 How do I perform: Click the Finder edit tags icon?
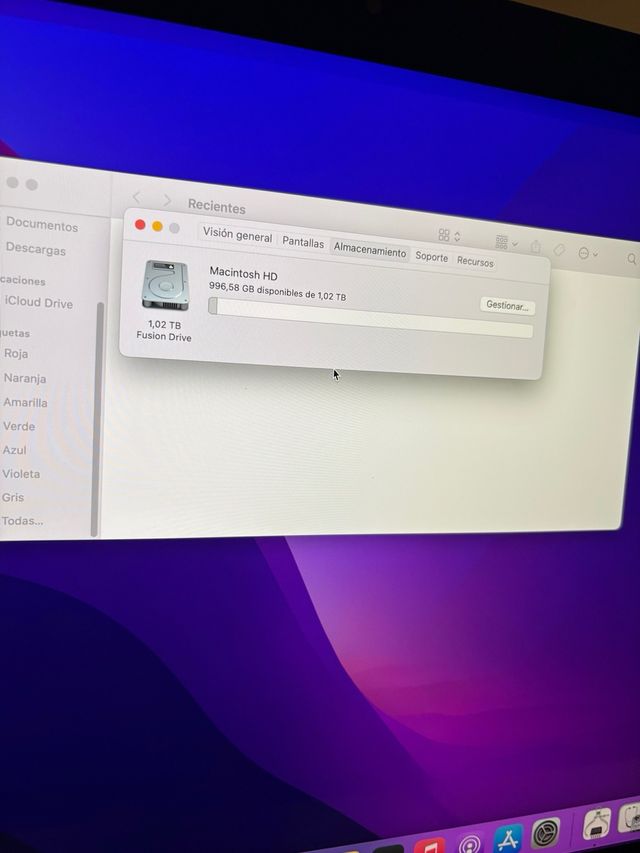[559, 250]
